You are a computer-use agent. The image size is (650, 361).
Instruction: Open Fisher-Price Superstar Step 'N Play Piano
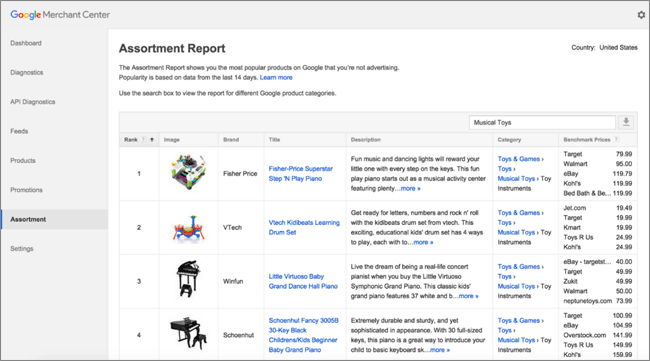click(x=301, y=174)
